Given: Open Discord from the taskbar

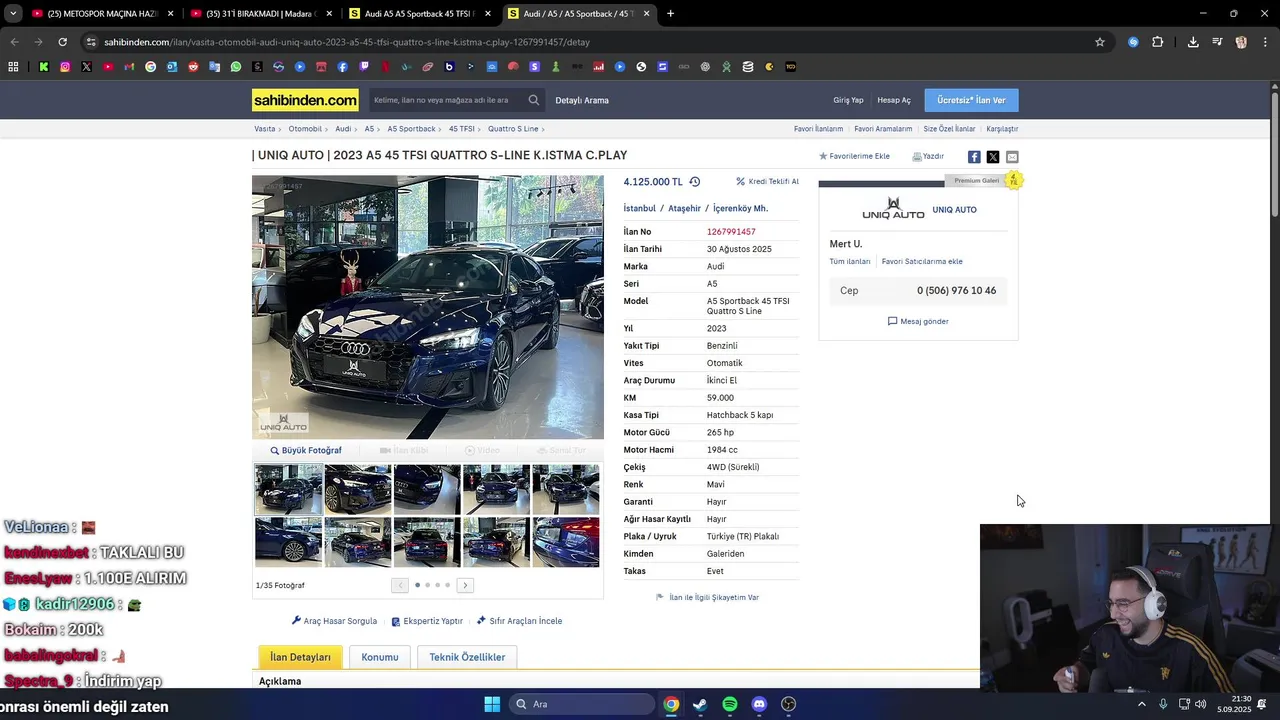Looking at the screenshot, I should [759, 704].
